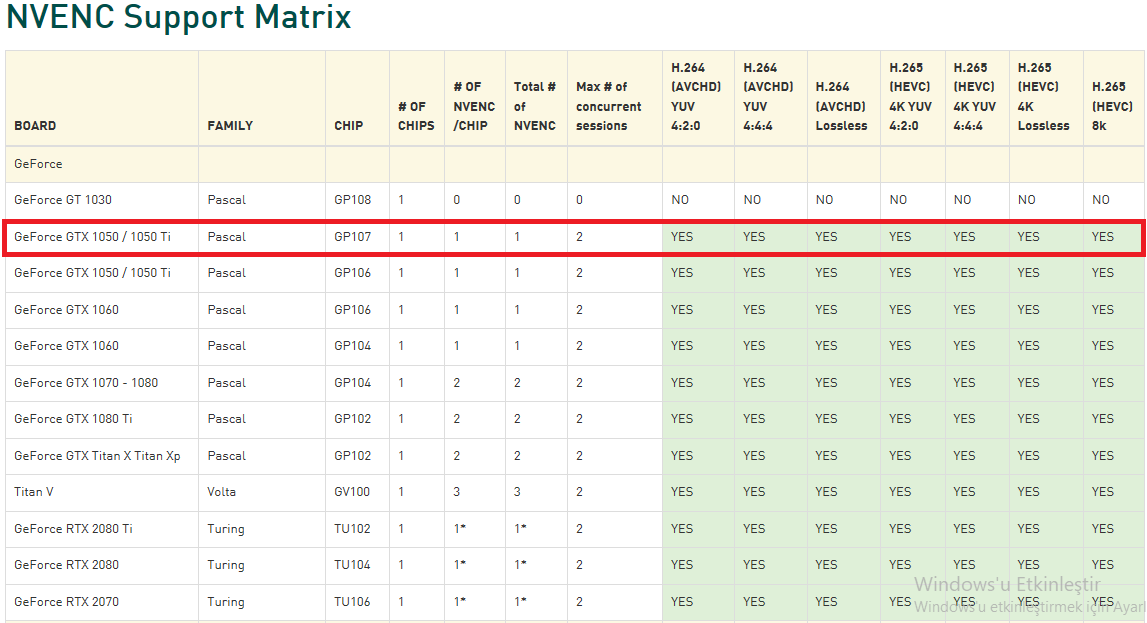Select max sessions 2 in GTX 1080 Ti row
1147x623 pixels.
(x=579, y=419)
